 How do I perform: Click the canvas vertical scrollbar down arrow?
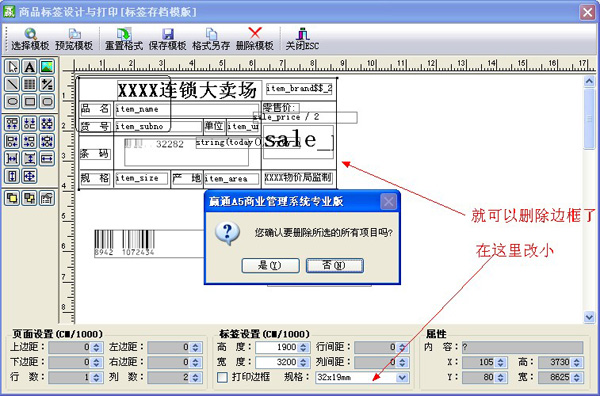(589, 317)
